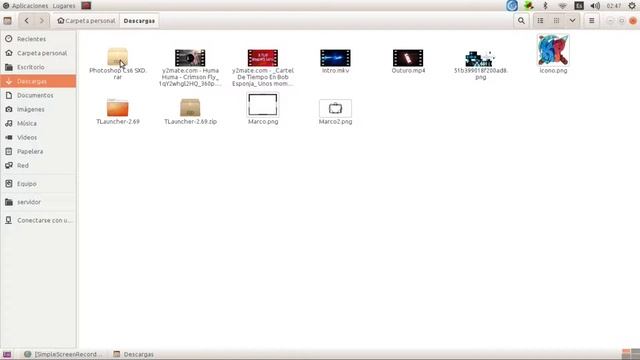The height and width of the screenshot is (360, 640).
Task: Go forward with the forward arrow button
Action: click(x=42, y=20)
